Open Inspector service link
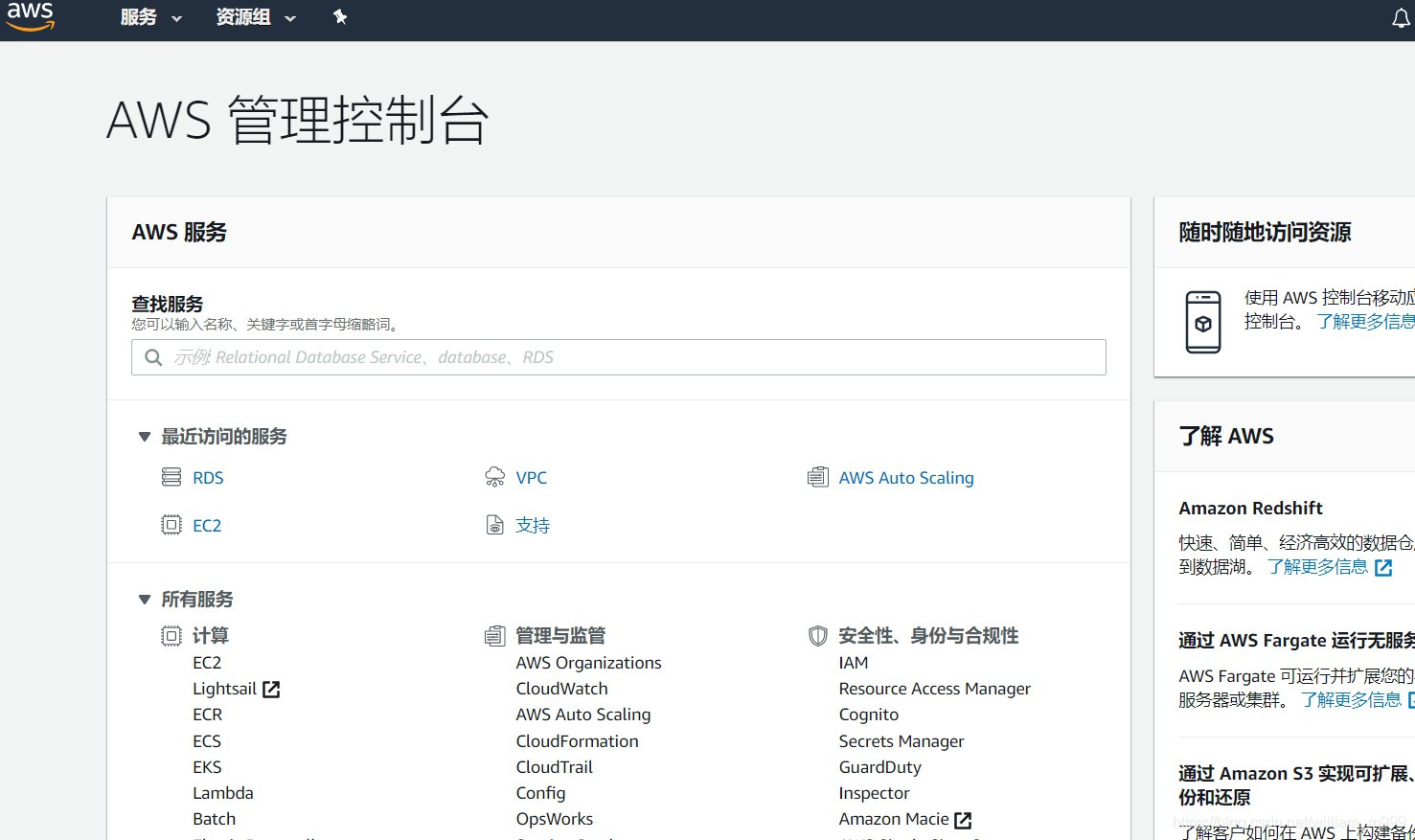 pos(875,793)
